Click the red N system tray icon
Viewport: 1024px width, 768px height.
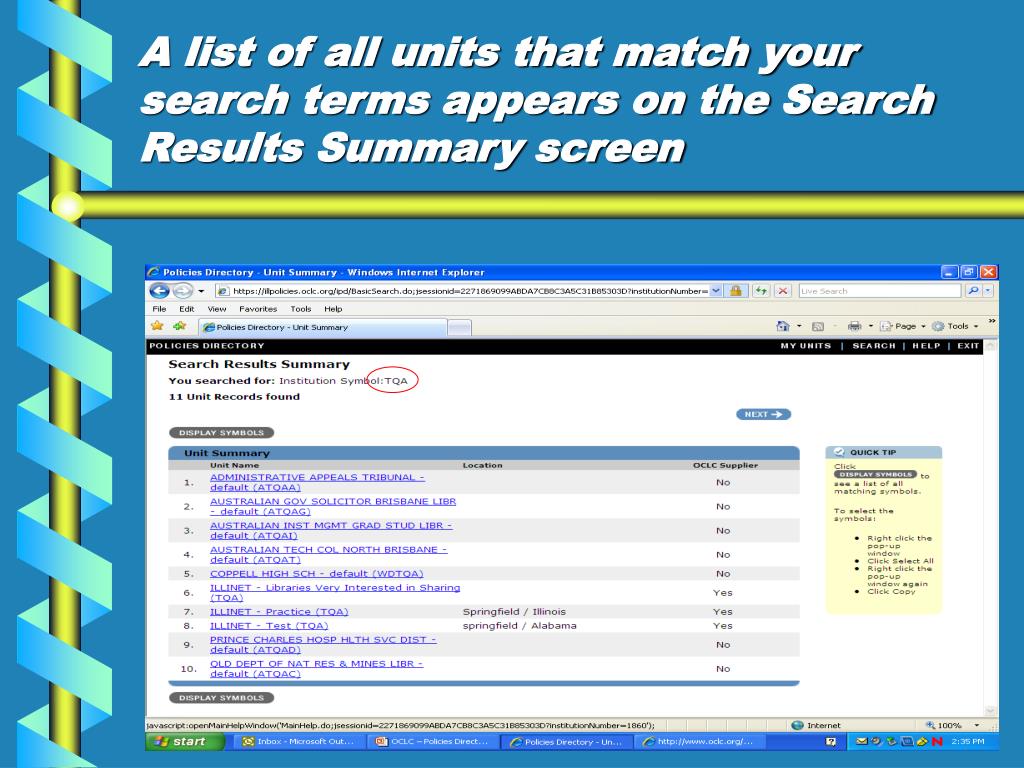937,741
